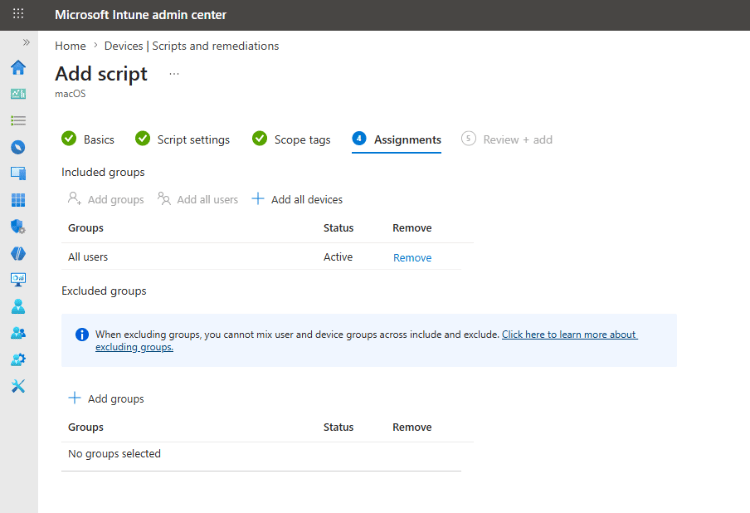Go to the Script settings step tab
The image size is (750, 513).
tap(183, 139)
